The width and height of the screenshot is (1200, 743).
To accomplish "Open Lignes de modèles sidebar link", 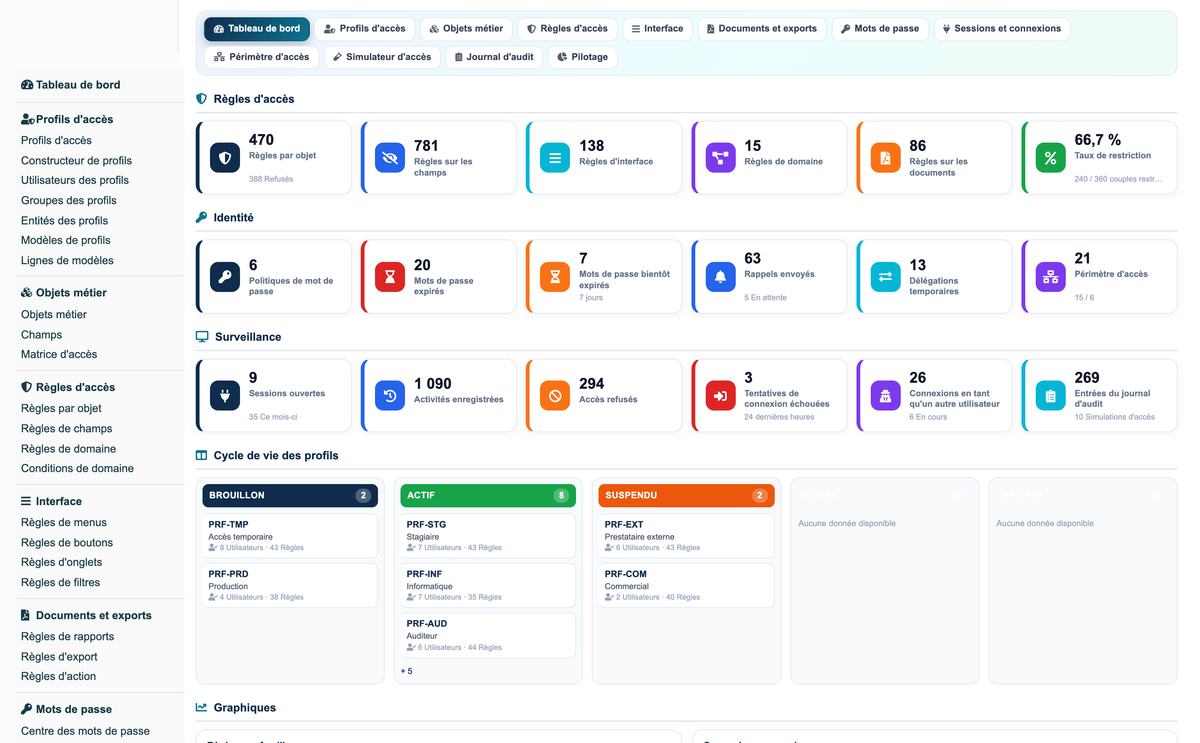I will [67, 261].
